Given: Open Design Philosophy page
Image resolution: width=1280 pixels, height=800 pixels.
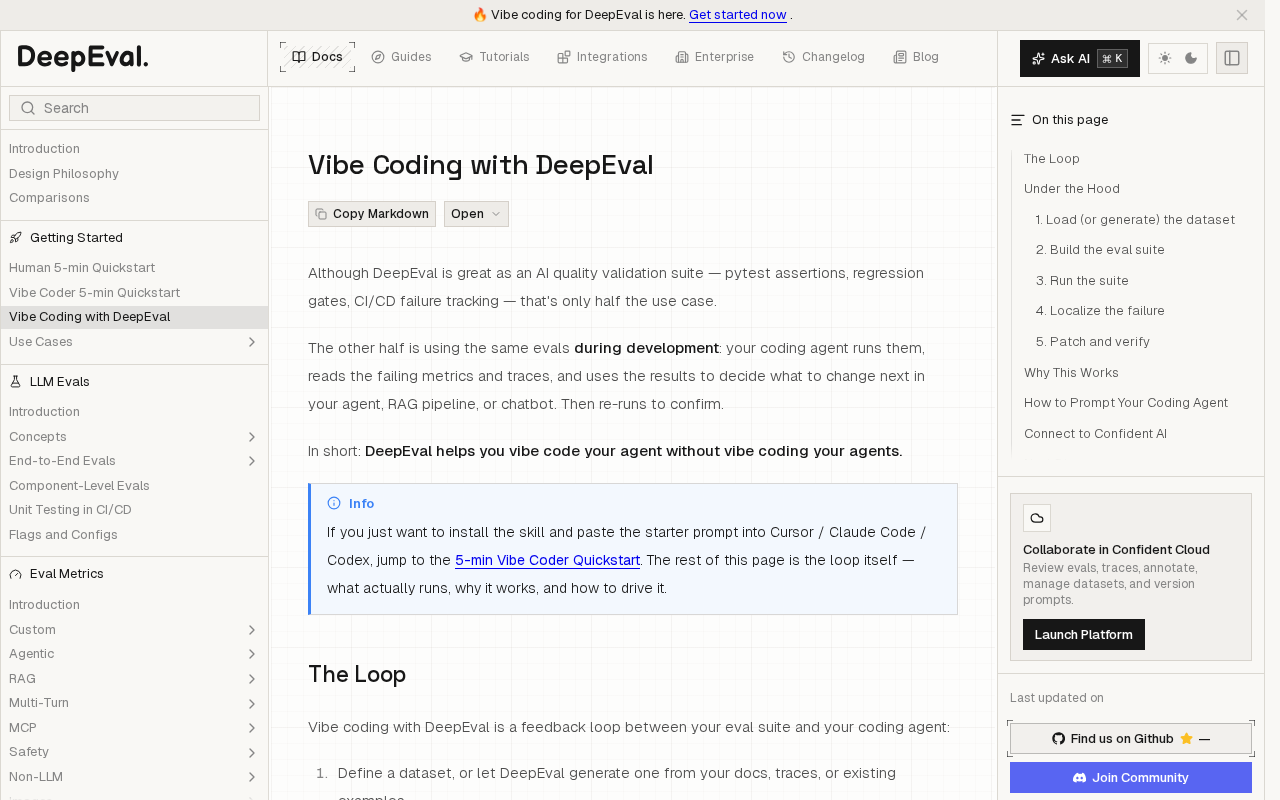Looking at the screenshot, I should [x=64, y=174].
